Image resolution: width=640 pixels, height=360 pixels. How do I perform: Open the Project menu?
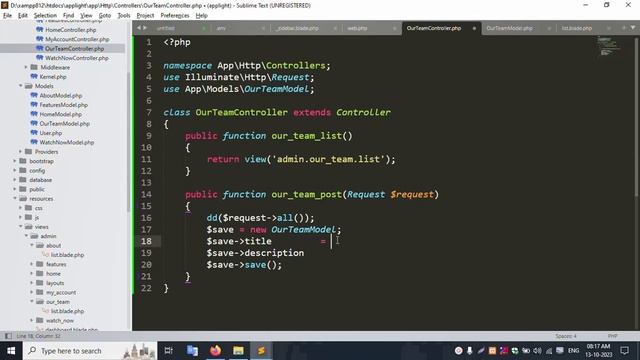[x=145, y=16]
